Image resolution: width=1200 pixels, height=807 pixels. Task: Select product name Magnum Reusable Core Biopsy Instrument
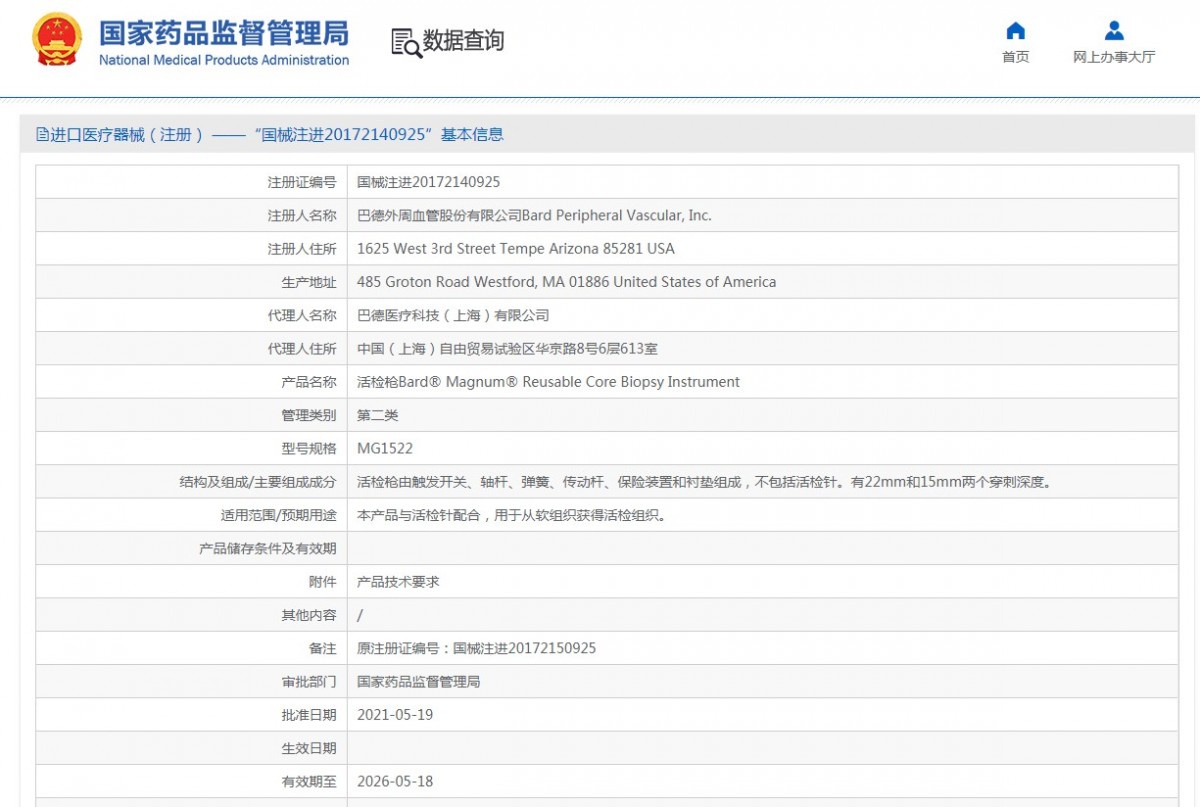click(548, 382)
